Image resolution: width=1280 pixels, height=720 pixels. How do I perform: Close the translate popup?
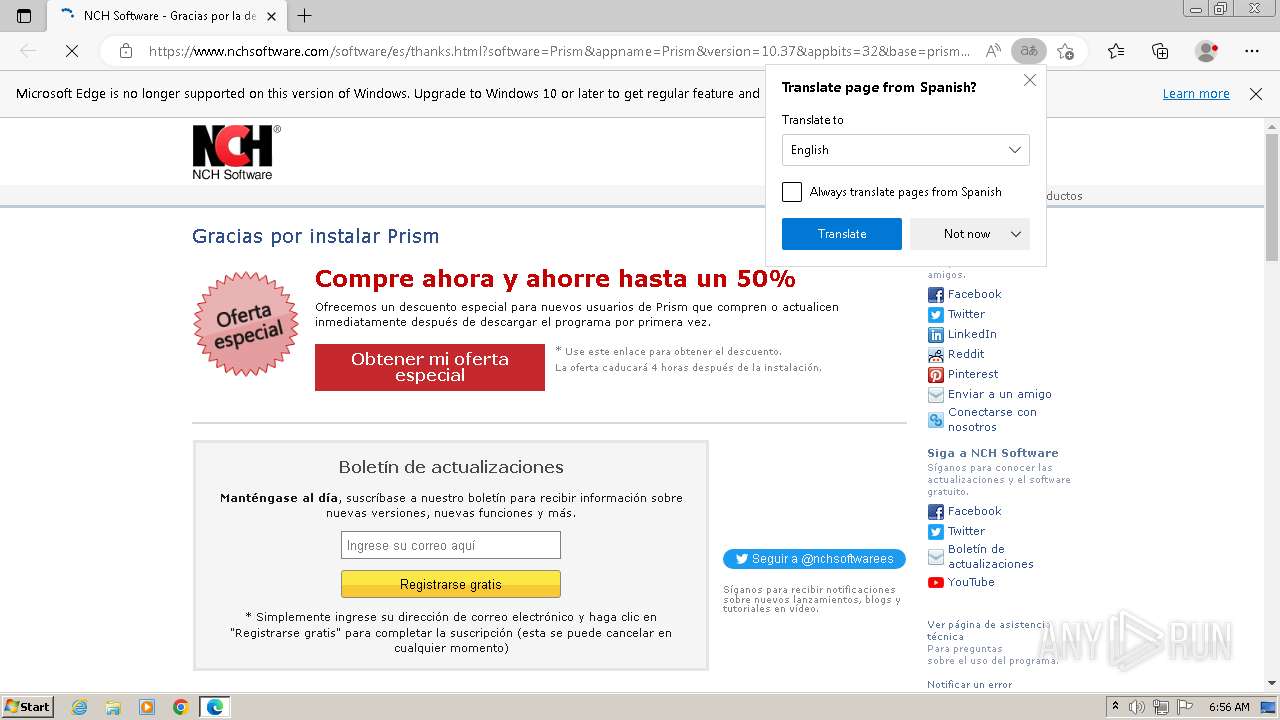1030,80
